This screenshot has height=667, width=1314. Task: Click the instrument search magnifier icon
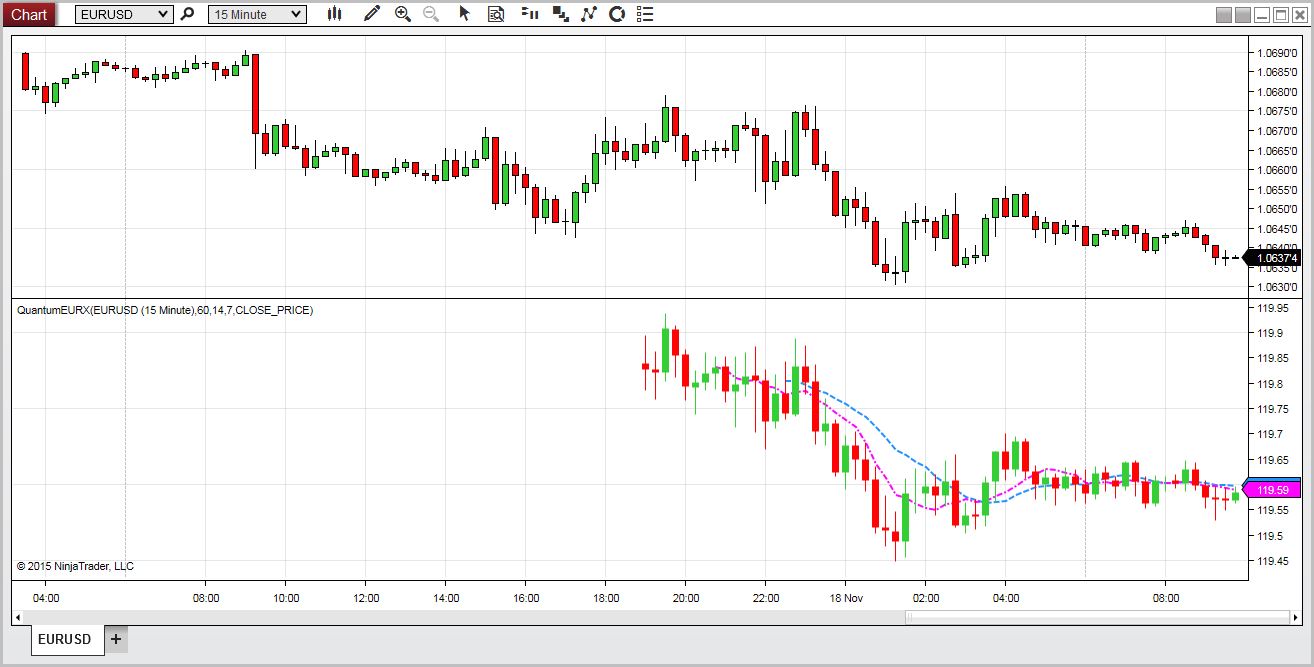187,14
